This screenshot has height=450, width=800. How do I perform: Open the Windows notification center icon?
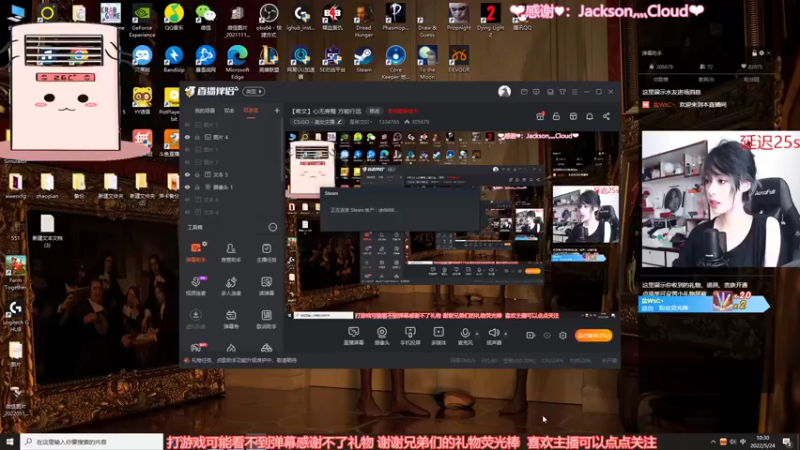[787, 441]
